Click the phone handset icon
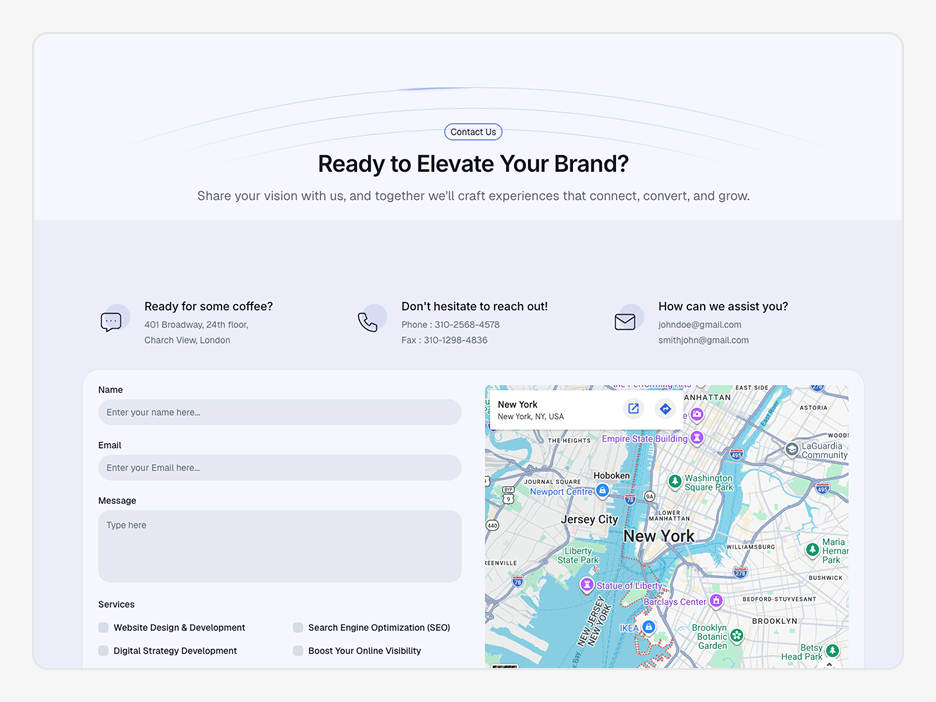Image resolution: width=936 pixels, height=702 pixels. [368, 322]
